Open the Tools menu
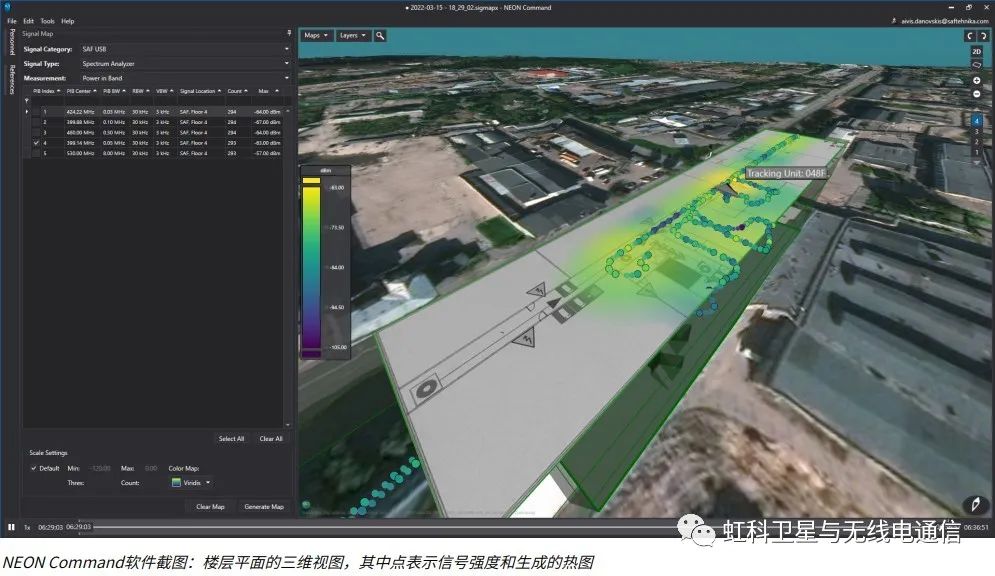995x576 pixels. 48,21
